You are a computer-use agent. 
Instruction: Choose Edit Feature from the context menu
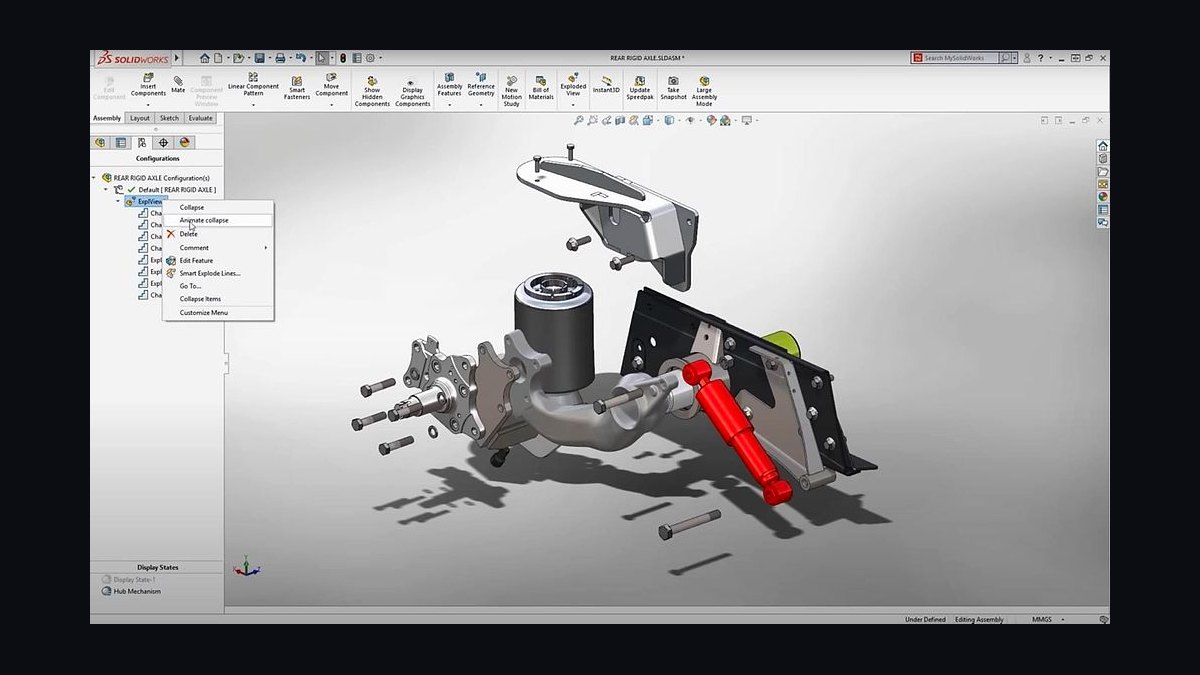[219, 260]
